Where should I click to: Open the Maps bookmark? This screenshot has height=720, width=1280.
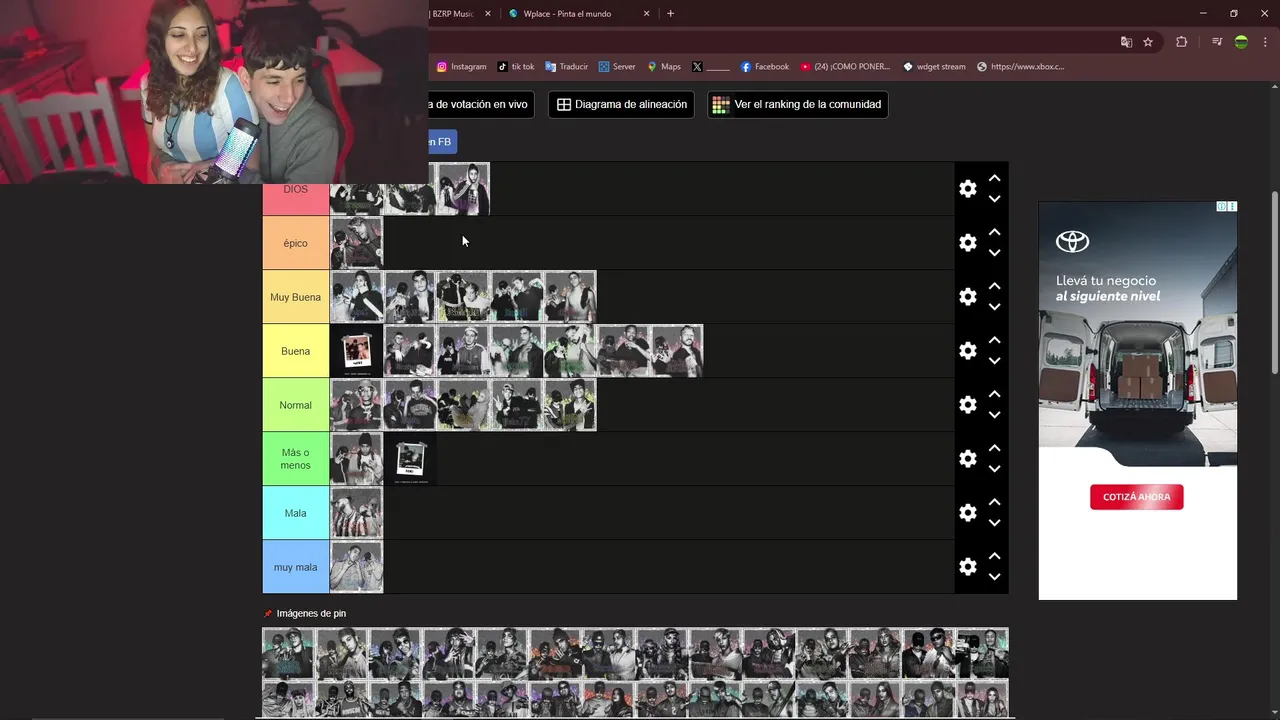664,67
